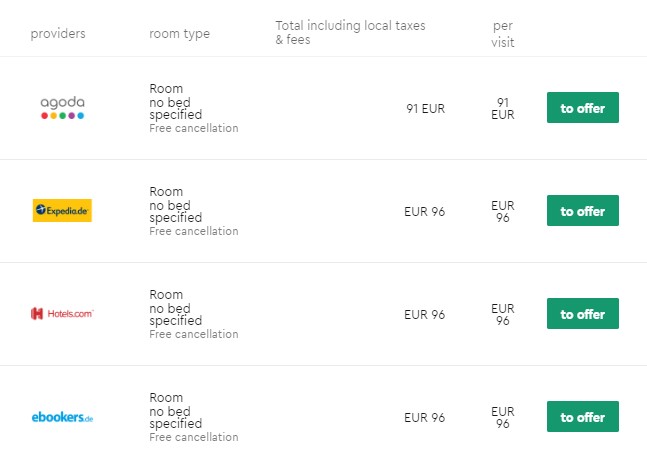Open the Agoda offer with green button
The height and width of the screenshot is (467, 647).
583,108
